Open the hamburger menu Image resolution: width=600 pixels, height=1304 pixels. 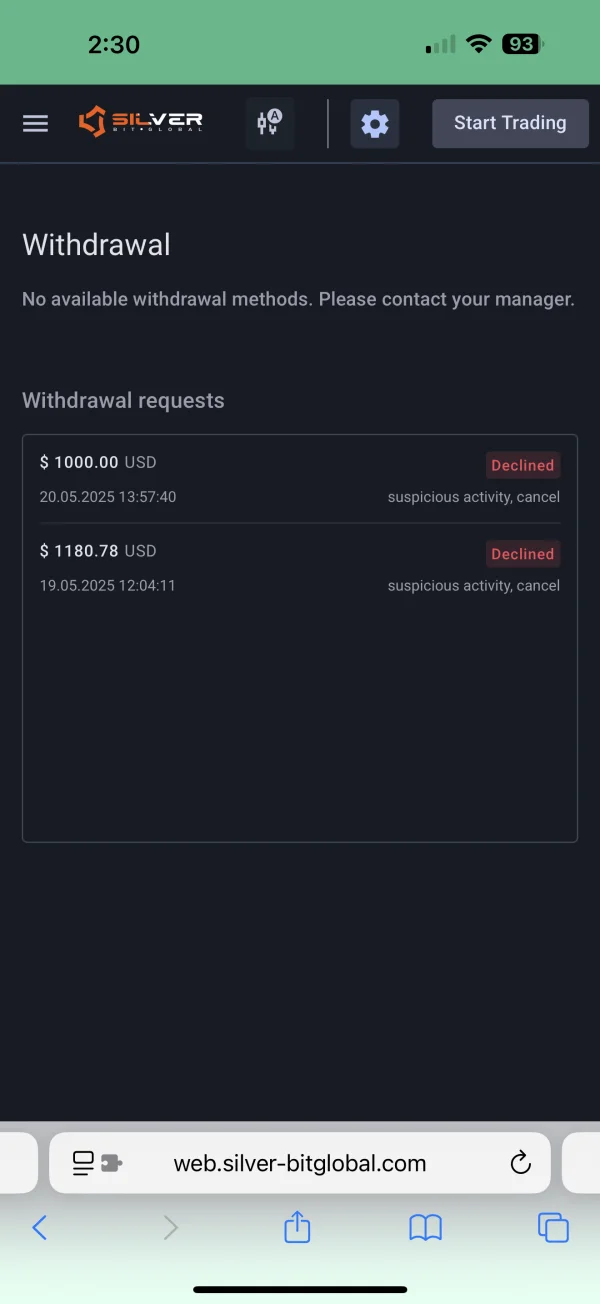click(35, 124)
